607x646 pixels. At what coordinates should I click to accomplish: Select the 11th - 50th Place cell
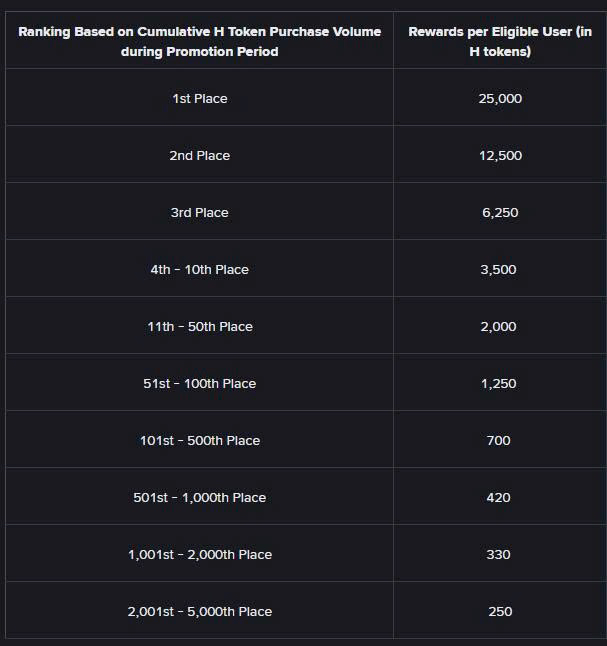[x=199, y=327]
